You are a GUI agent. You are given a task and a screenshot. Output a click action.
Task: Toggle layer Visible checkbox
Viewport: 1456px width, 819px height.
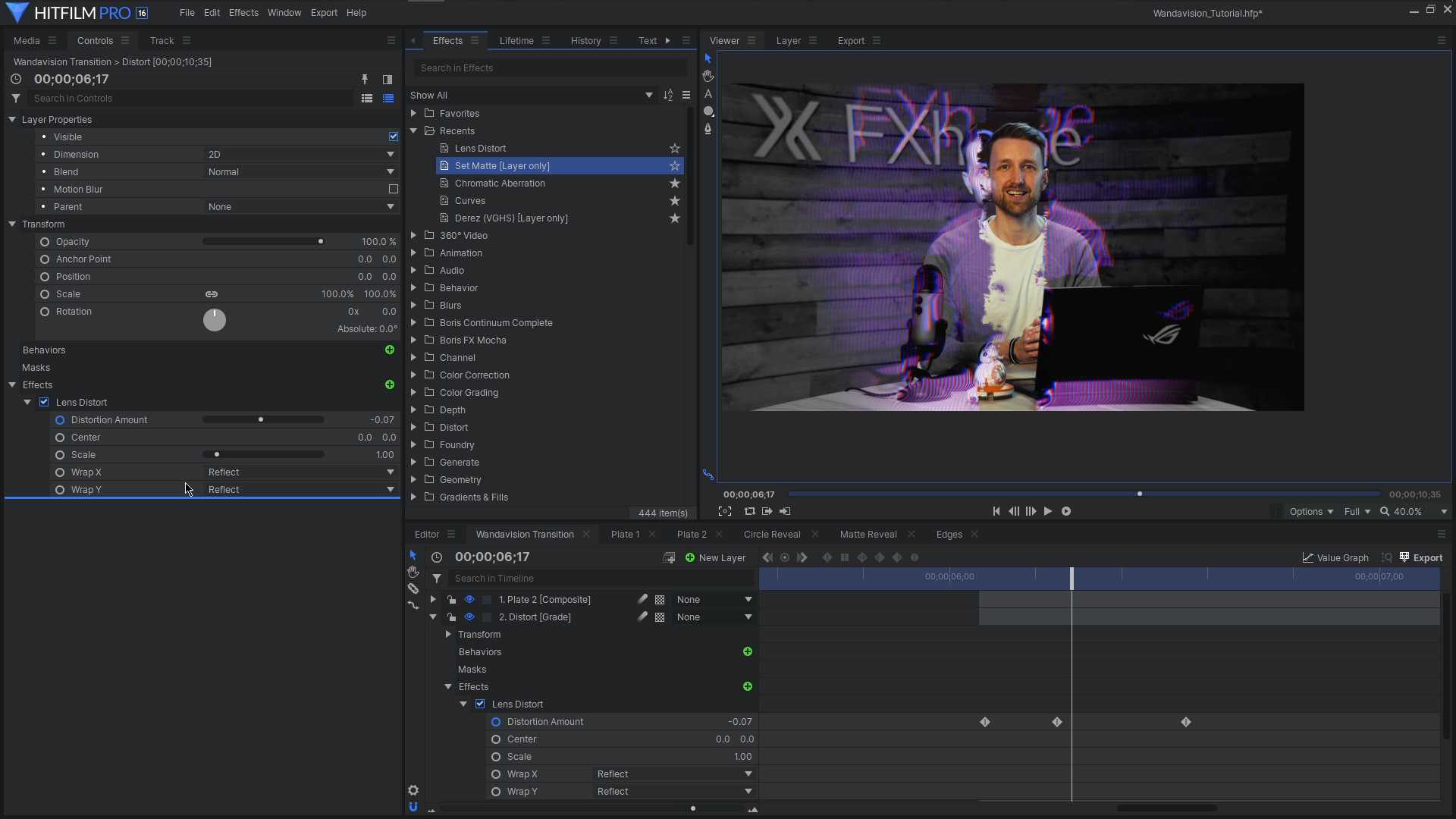394,137
